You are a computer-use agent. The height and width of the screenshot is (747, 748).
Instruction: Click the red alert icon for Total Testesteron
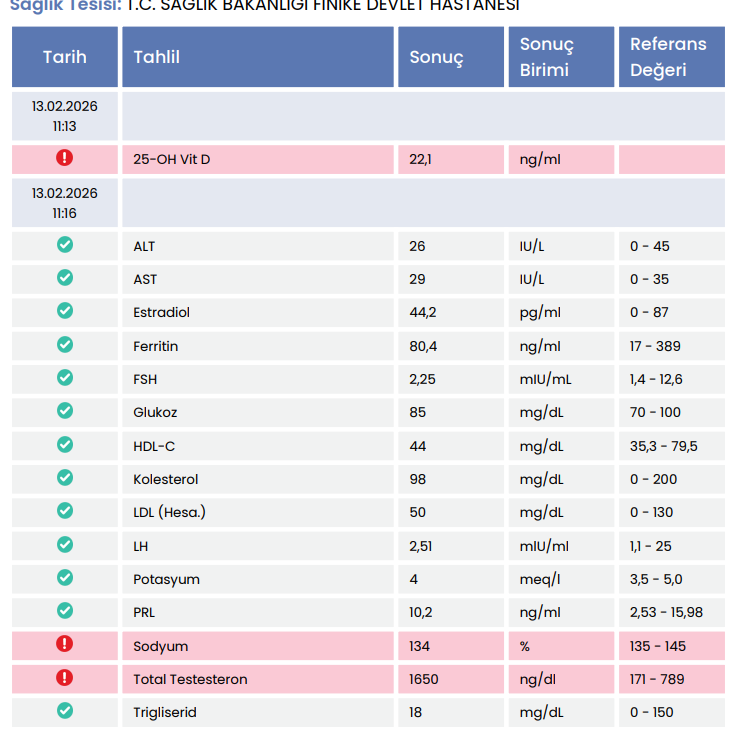click(x=64, y=677)
